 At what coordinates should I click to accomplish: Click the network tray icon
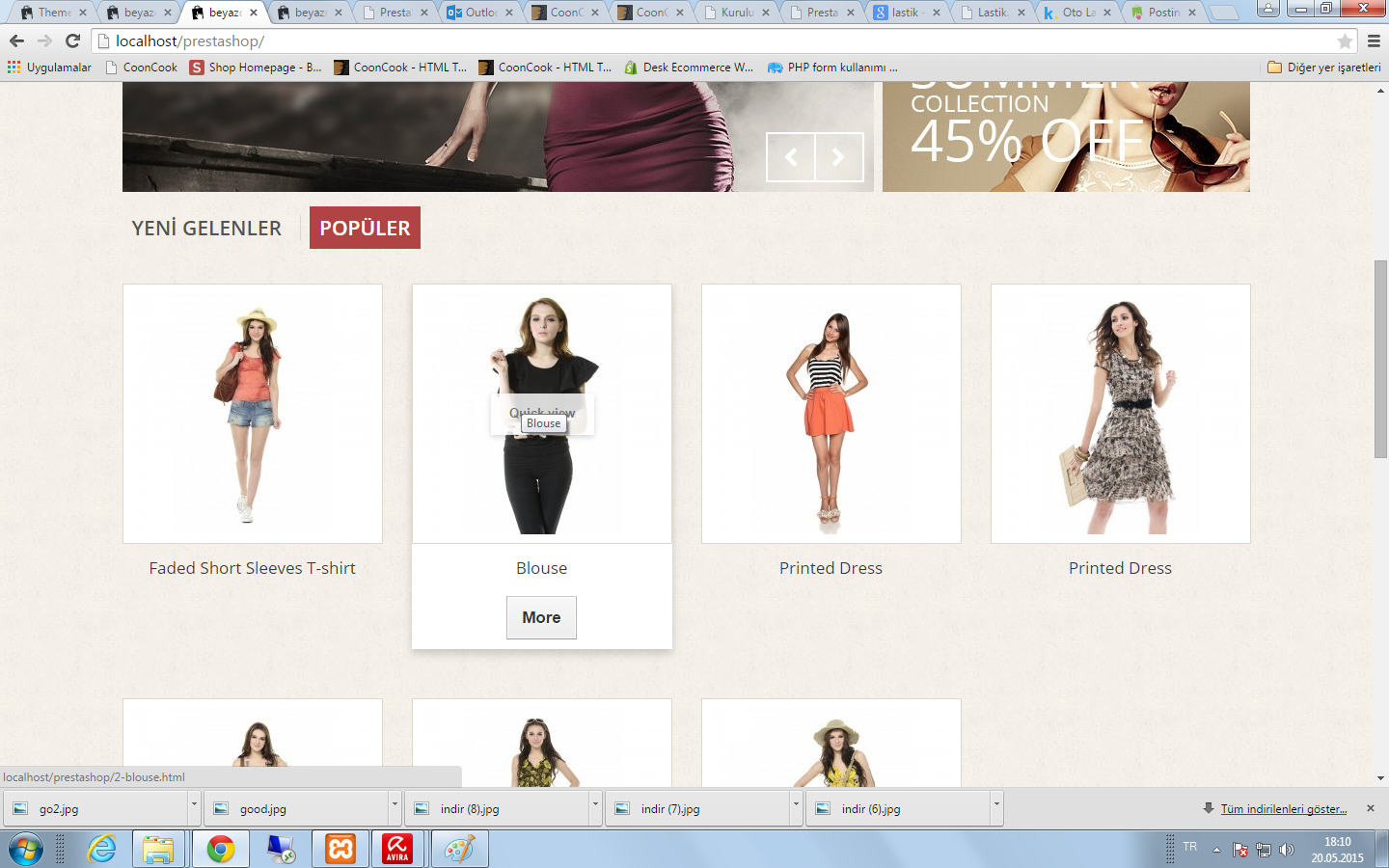pos(1264,850)
